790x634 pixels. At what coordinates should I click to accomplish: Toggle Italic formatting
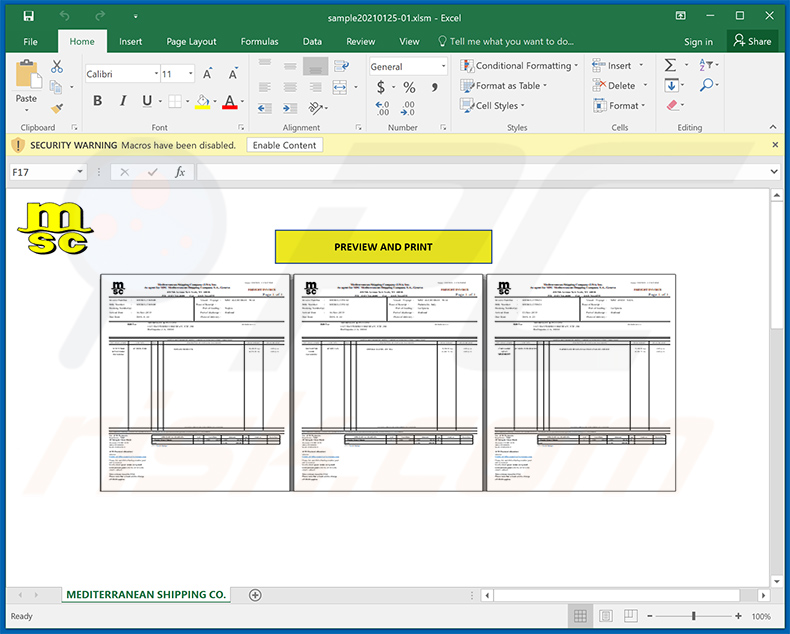[x=122, y=101]
